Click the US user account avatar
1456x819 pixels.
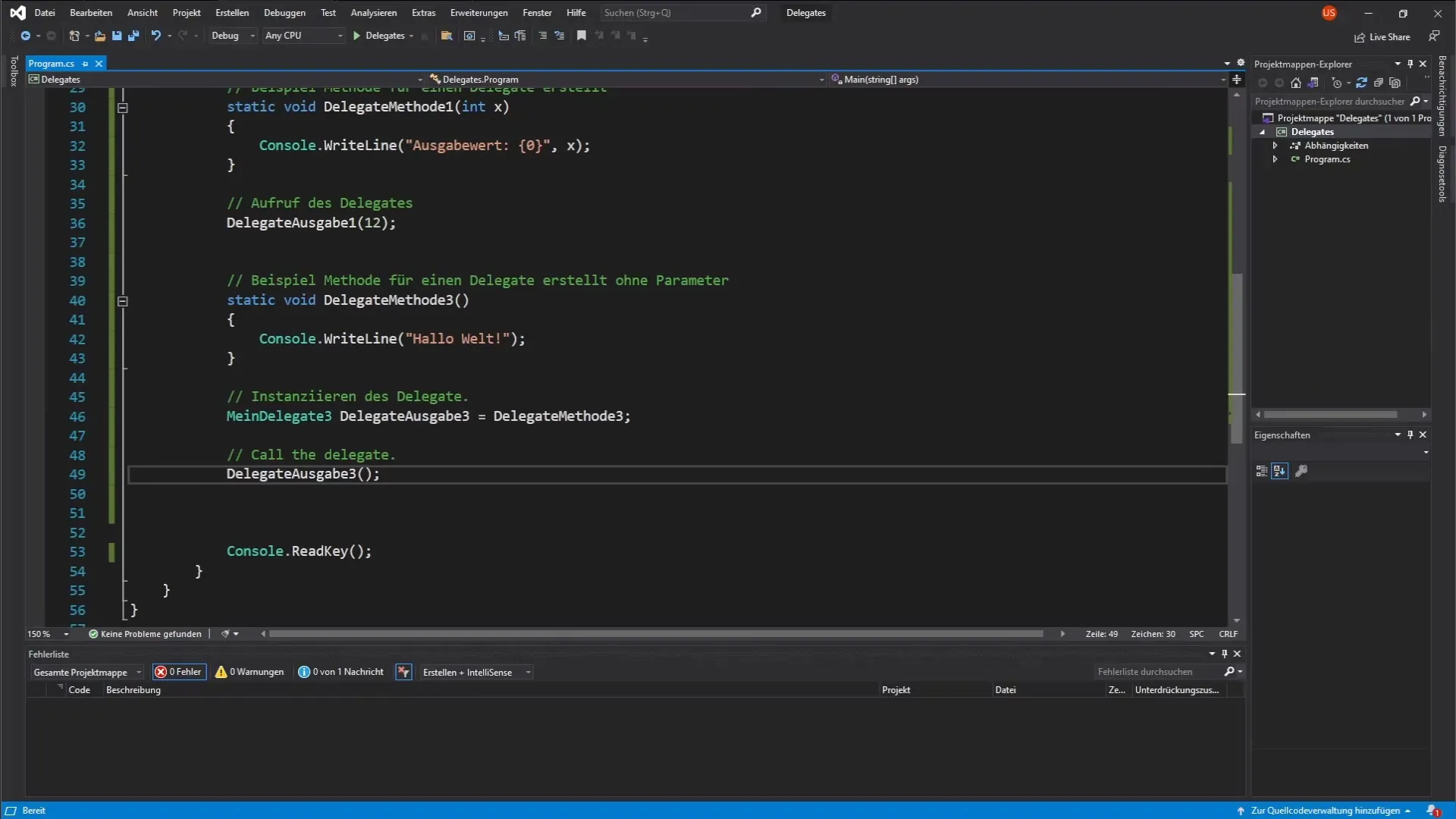[x=1329, y=13]
